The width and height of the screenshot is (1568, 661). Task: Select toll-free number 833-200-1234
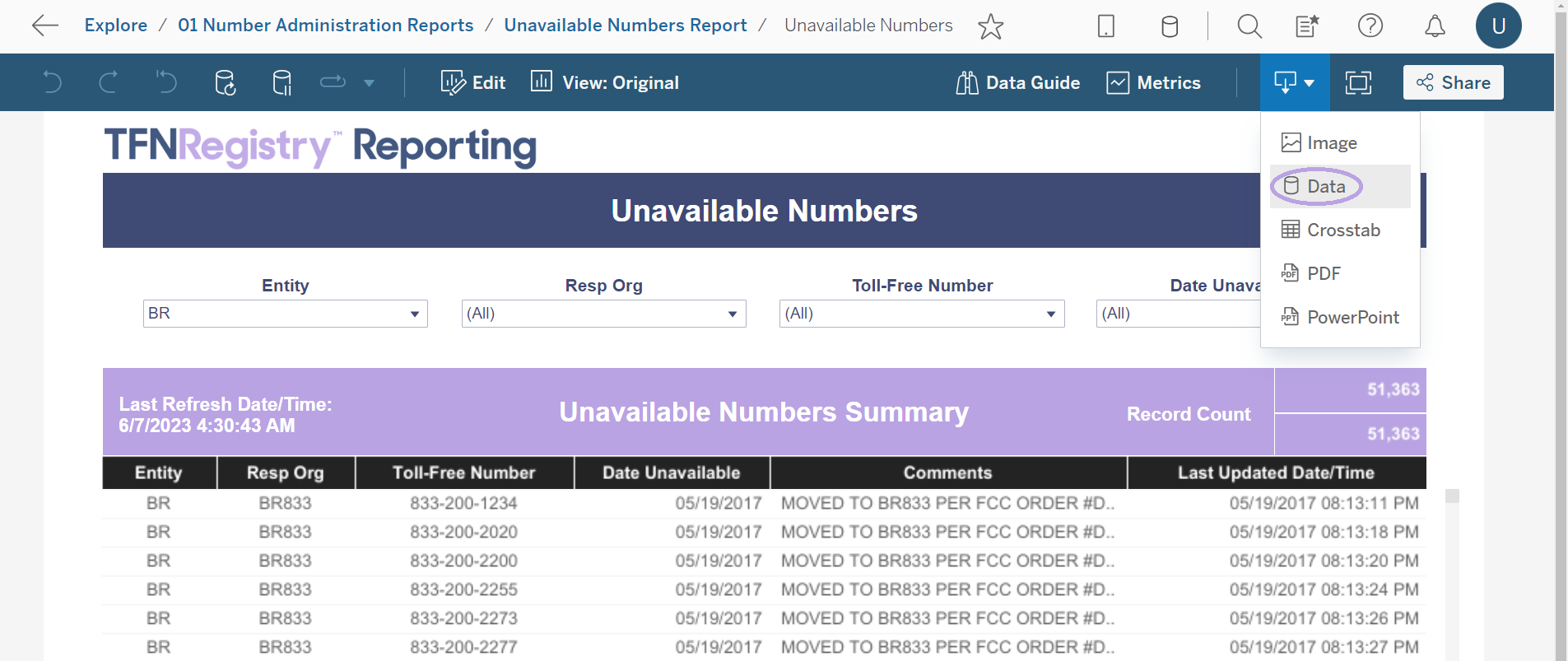point(464,503)
